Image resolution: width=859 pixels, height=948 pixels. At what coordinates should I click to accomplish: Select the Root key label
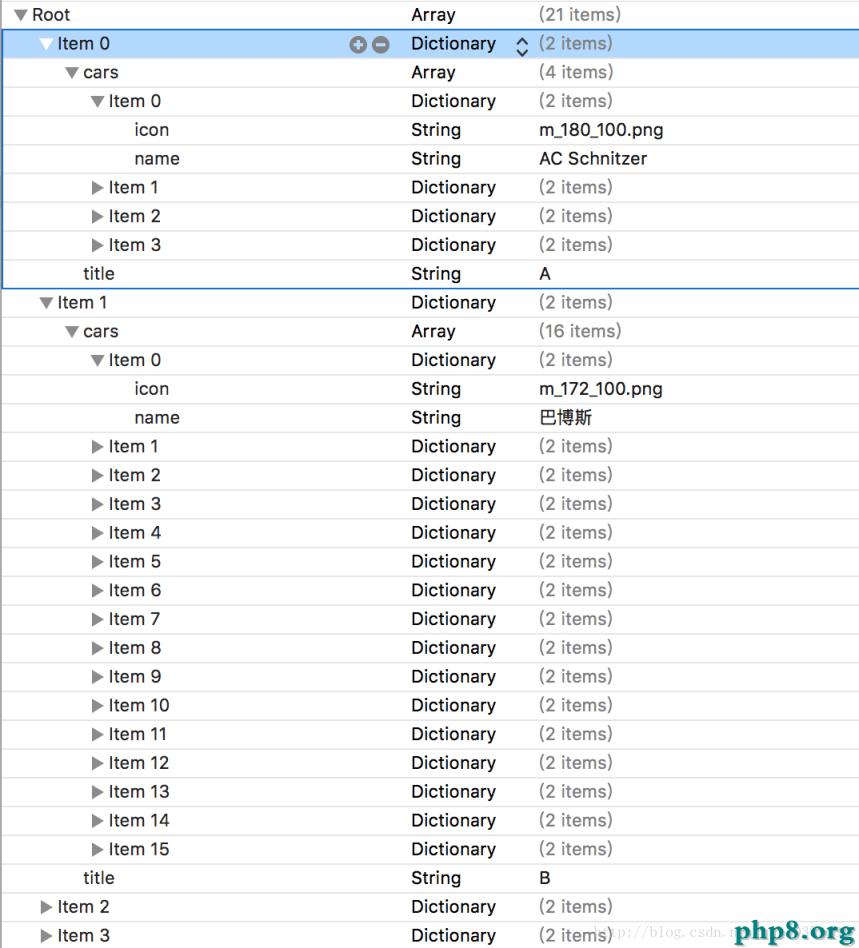tap(51, 15)
